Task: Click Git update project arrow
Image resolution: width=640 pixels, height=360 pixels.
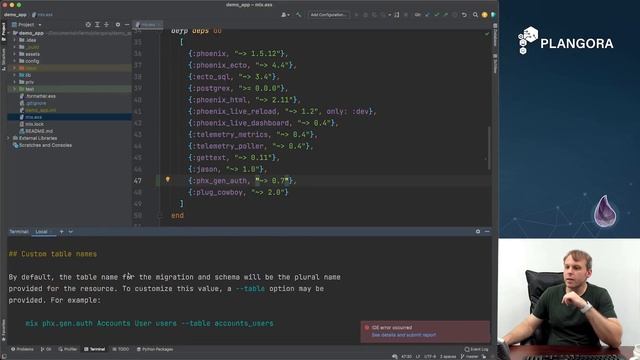Action: tap(427, 15)
